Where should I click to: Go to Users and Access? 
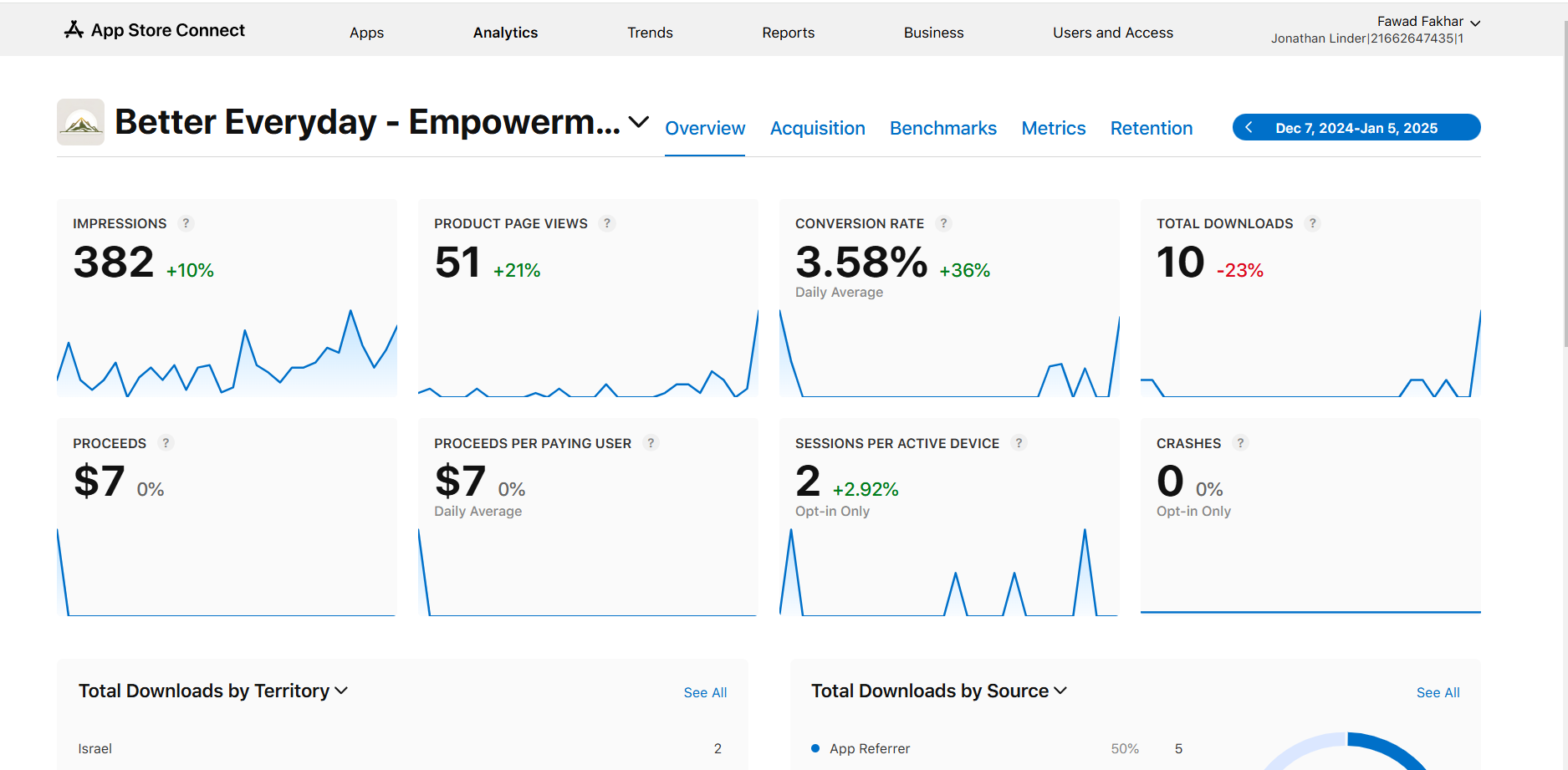[x=1112, y=33]
